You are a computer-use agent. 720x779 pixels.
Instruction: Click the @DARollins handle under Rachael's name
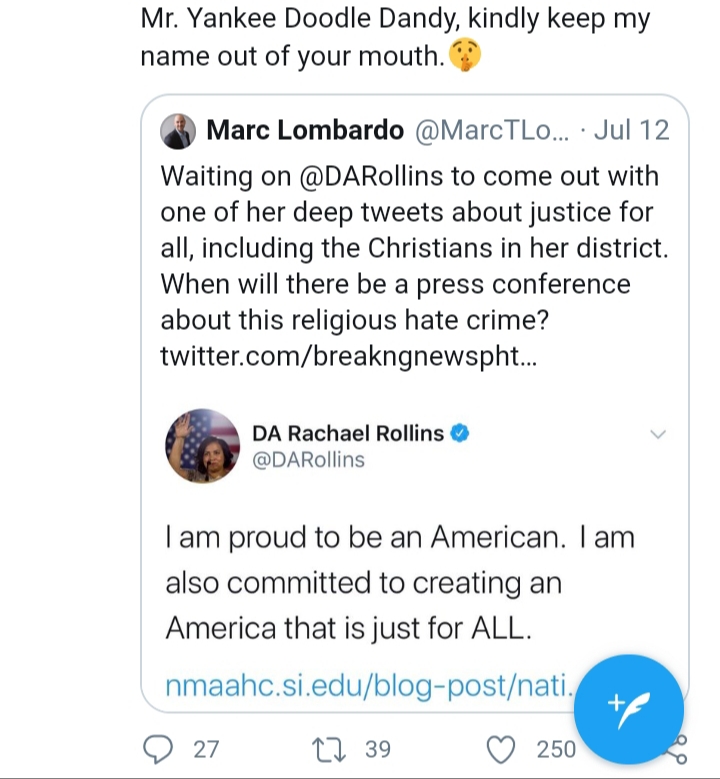(x=308, y=460)
